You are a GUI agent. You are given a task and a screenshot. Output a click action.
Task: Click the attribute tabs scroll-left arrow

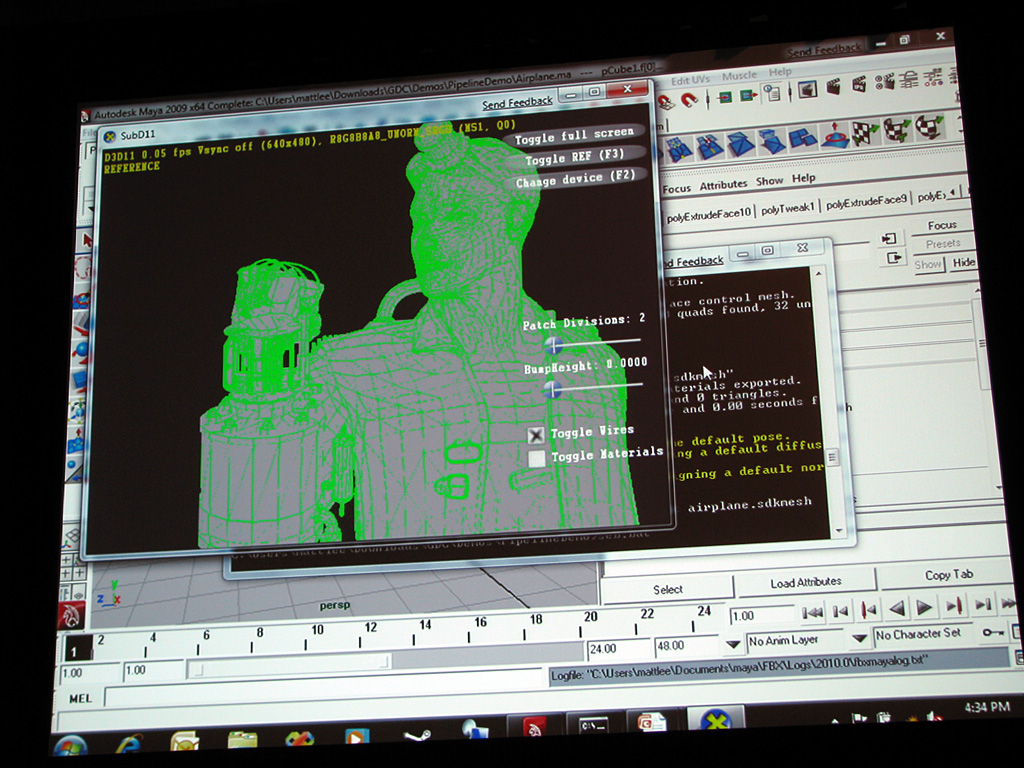pyautogui.click(x=952, y=193)
